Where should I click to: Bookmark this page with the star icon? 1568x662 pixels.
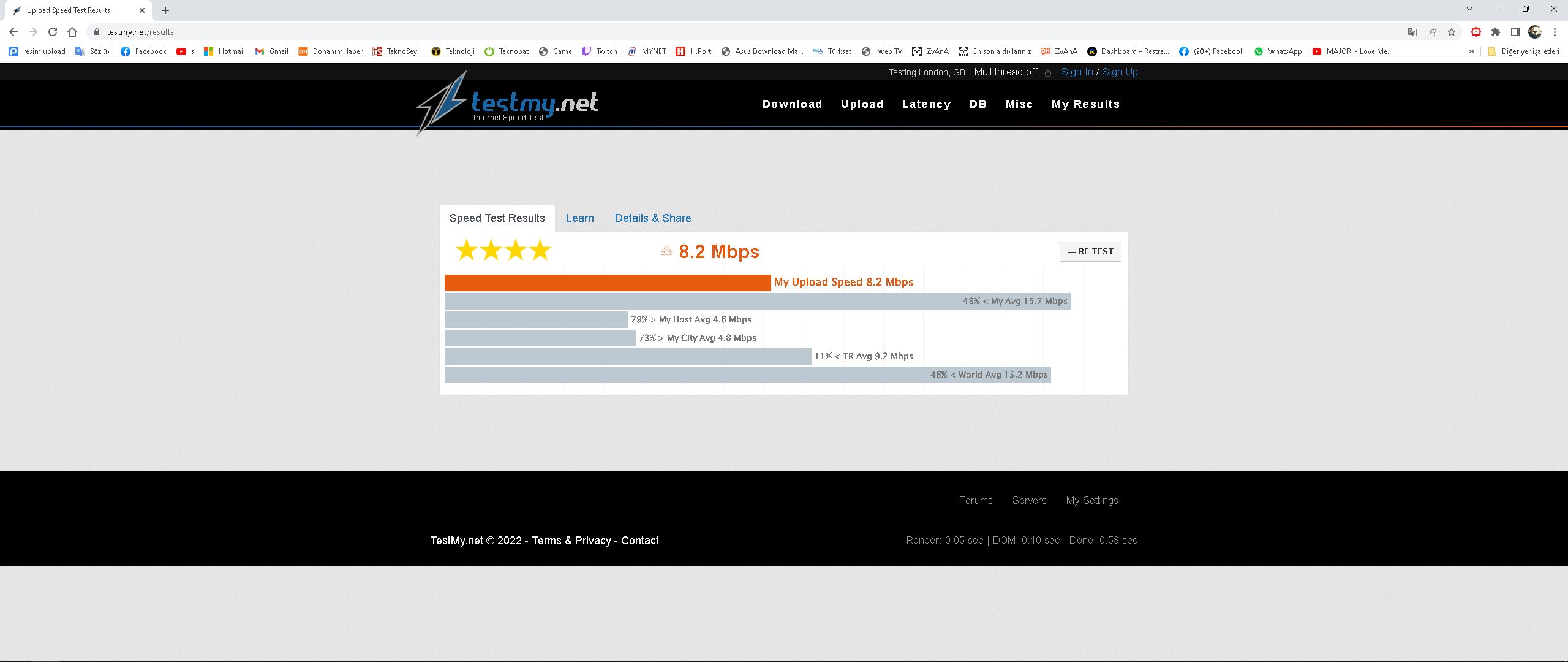1452,32
